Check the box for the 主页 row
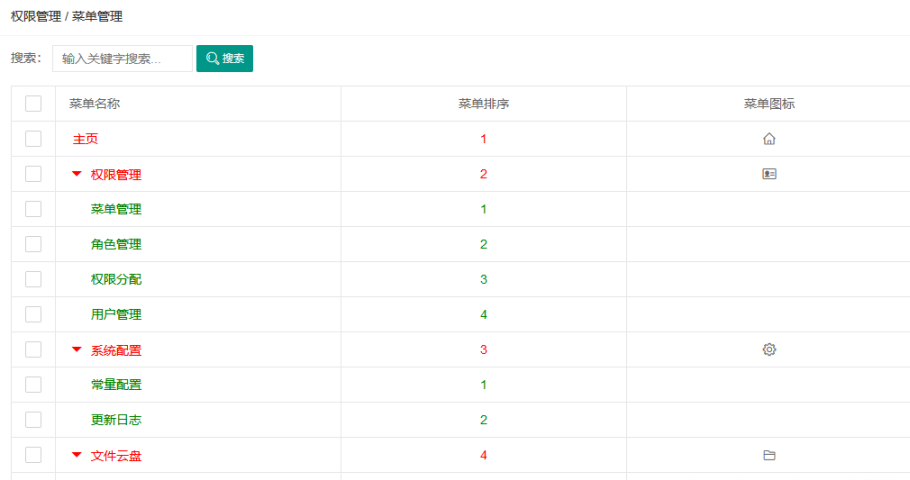 (x=33, y=139)
